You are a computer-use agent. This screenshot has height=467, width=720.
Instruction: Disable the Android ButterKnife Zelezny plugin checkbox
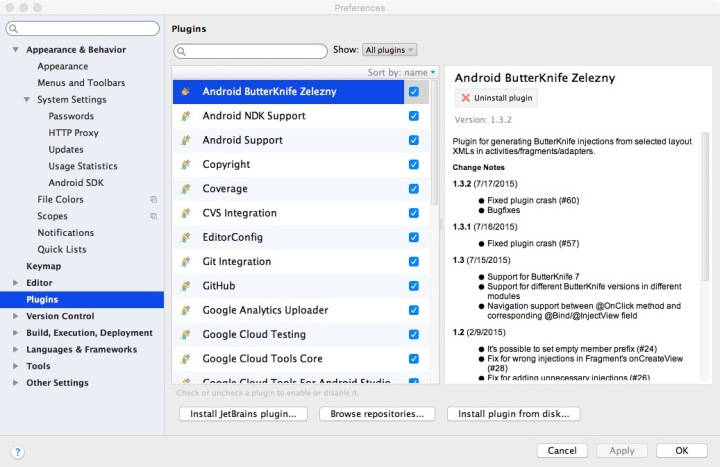[414, 91]
